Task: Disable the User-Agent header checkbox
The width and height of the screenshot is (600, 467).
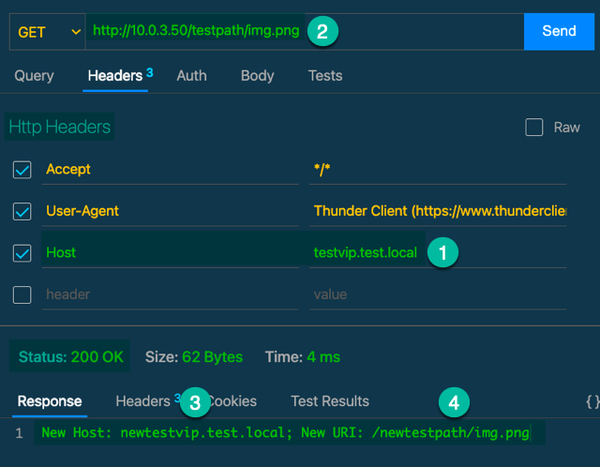Action: tap(22, 212)
